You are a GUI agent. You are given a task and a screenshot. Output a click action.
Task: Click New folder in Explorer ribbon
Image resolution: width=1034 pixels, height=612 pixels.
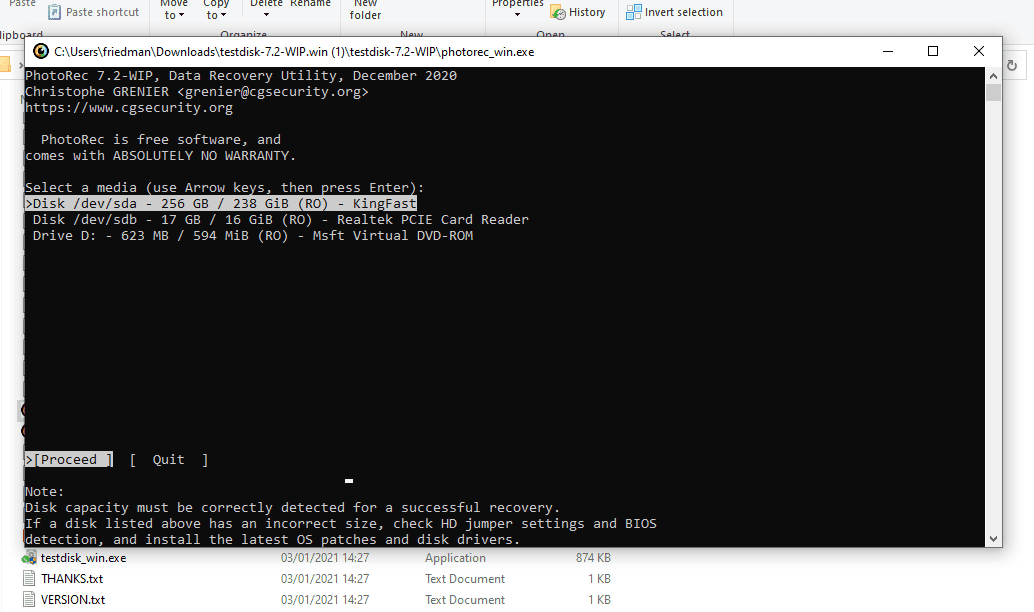point(365,9)
